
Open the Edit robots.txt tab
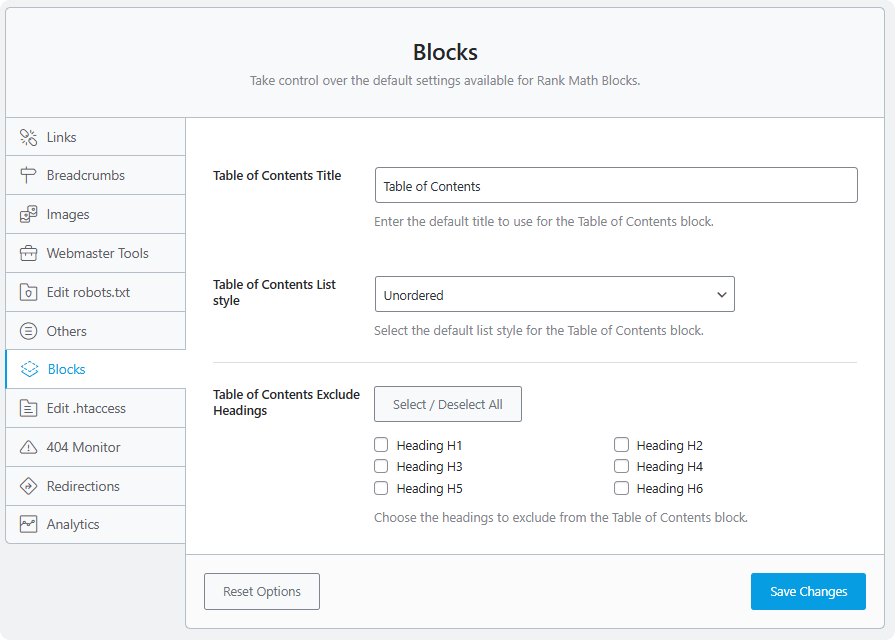96,292
